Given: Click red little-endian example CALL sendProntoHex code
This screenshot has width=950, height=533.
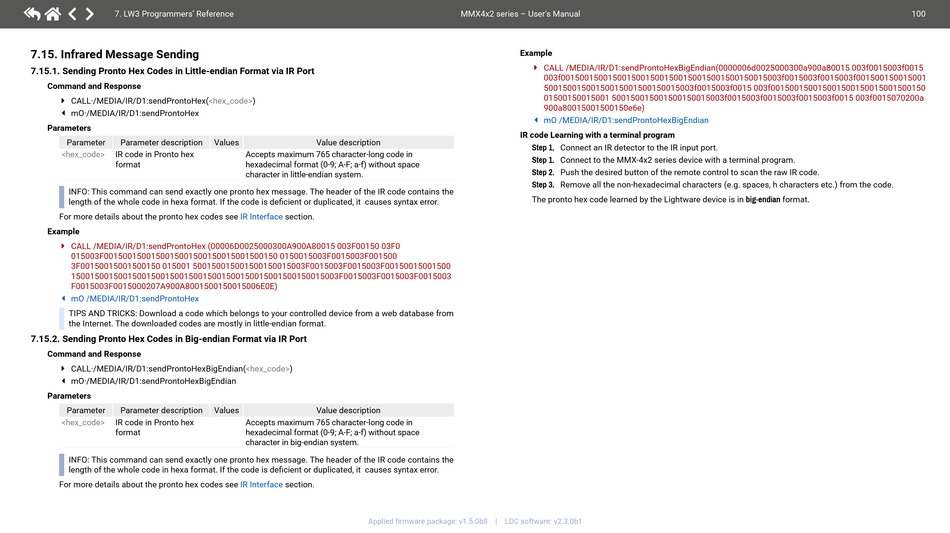Looking at the screenshot, I should point(261,266).
